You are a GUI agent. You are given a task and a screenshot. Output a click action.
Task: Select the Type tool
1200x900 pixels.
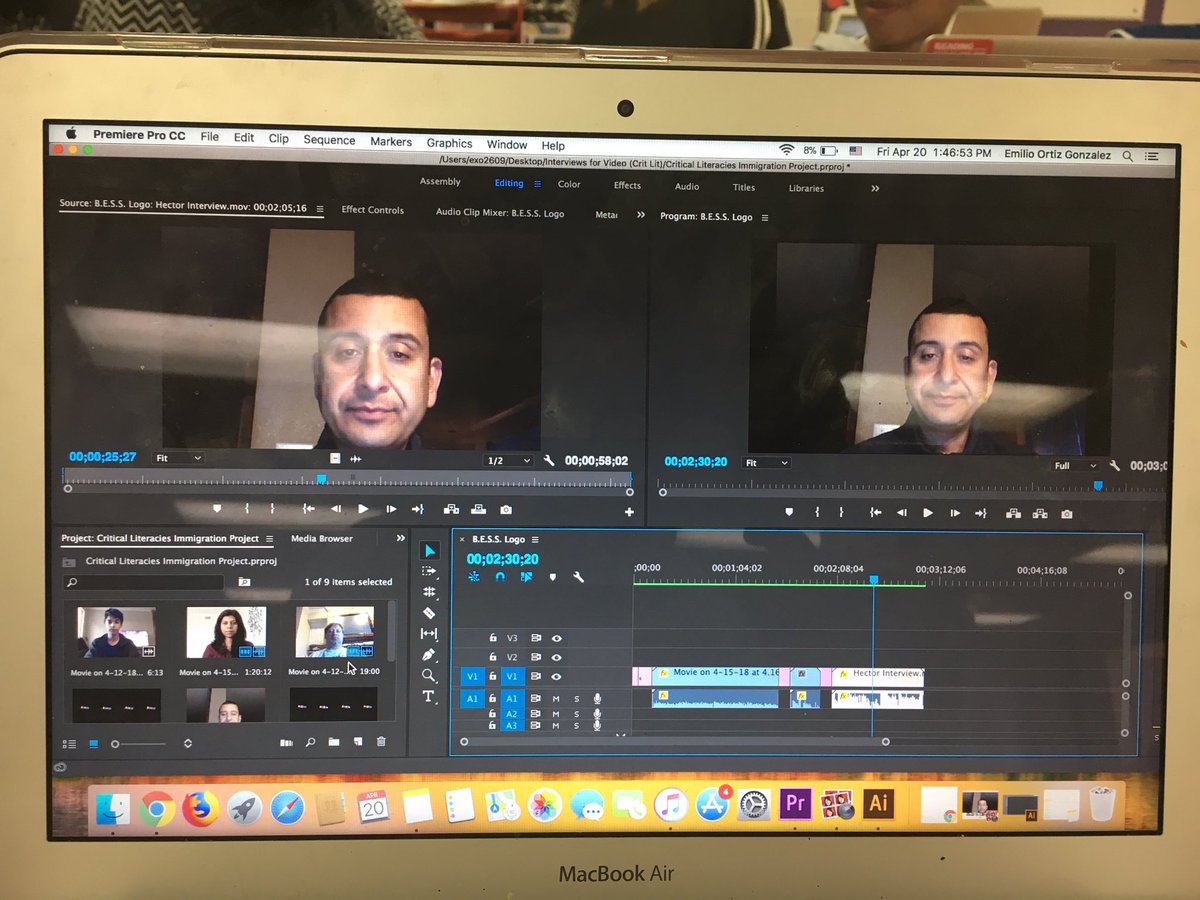[x=429, y=697]
